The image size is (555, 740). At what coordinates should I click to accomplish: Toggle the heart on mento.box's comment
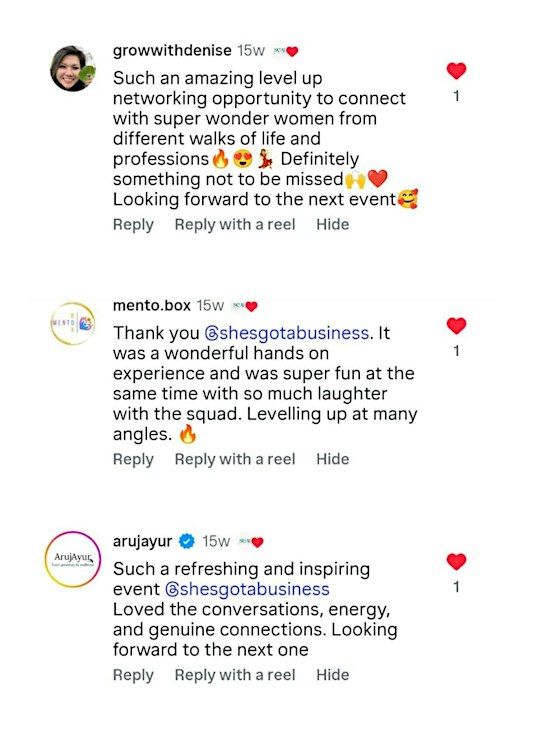456,326
